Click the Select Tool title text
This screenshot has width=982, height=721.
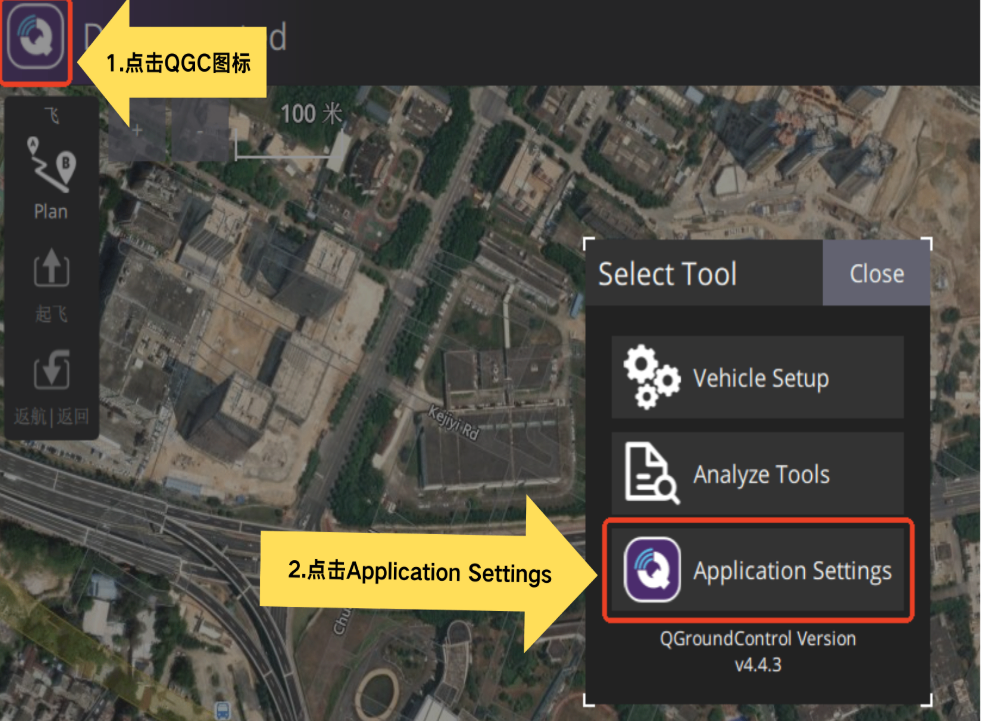pyautogui.click(x=668, y=274)
